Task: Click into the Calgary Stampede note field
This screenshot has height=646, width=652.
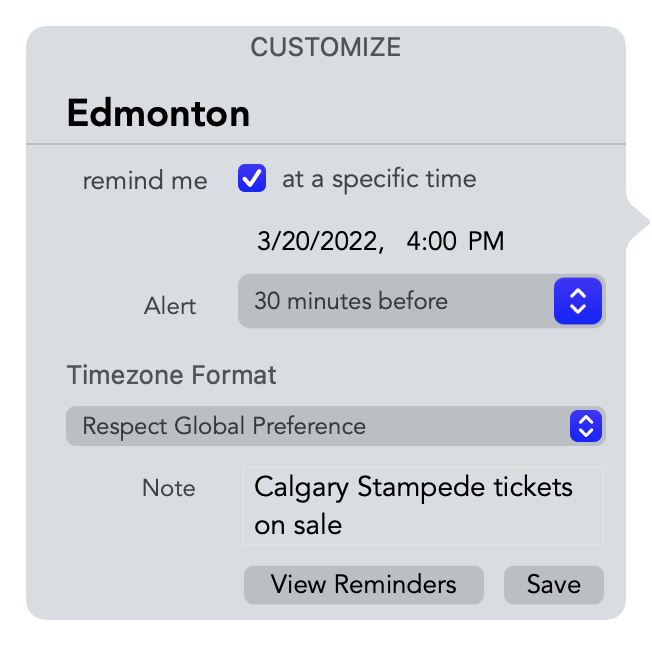Action: [422, 505]
